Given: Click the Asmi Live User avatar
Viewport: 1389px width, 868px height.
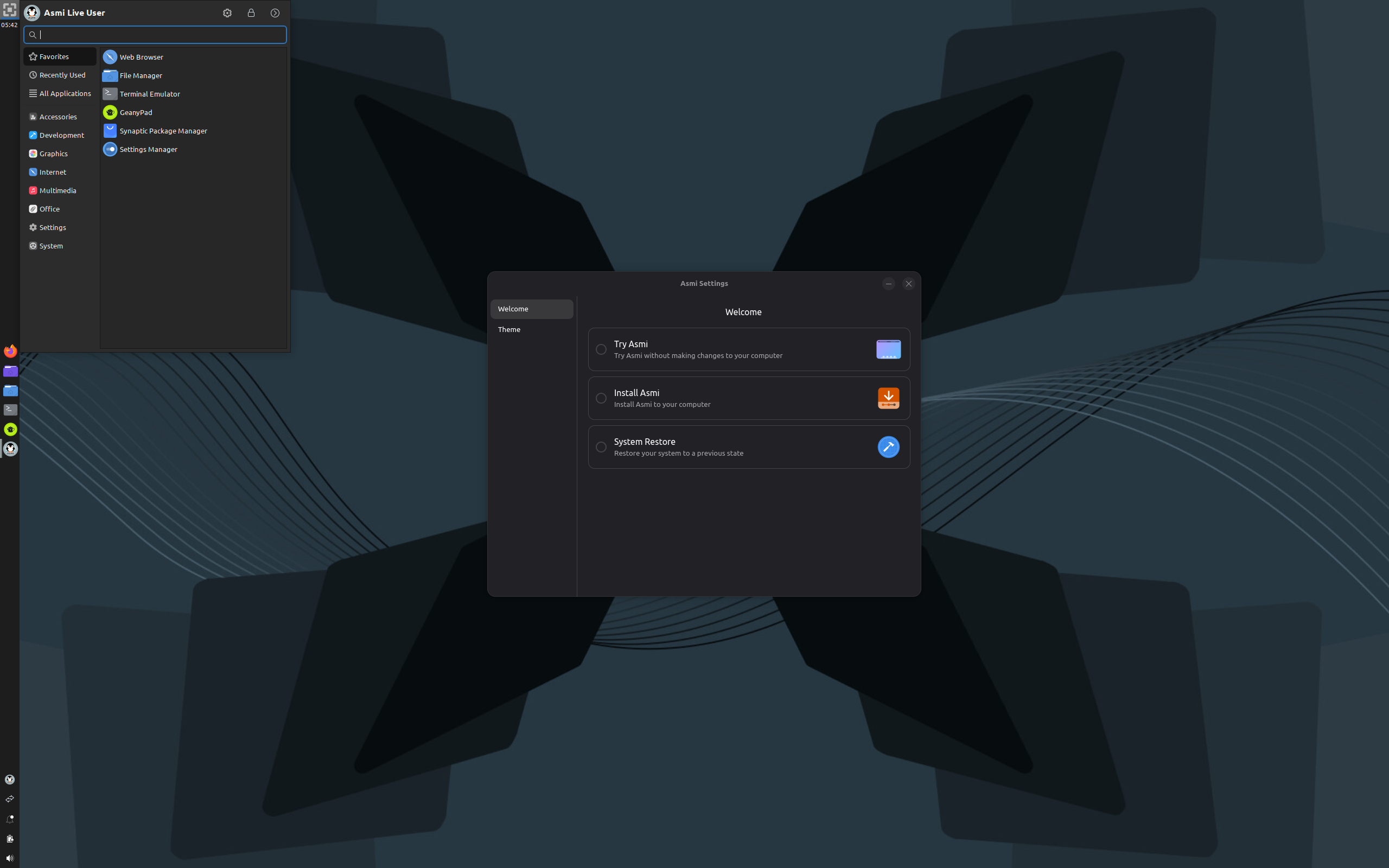Looking at the screenshot, I should pos(32,12).
